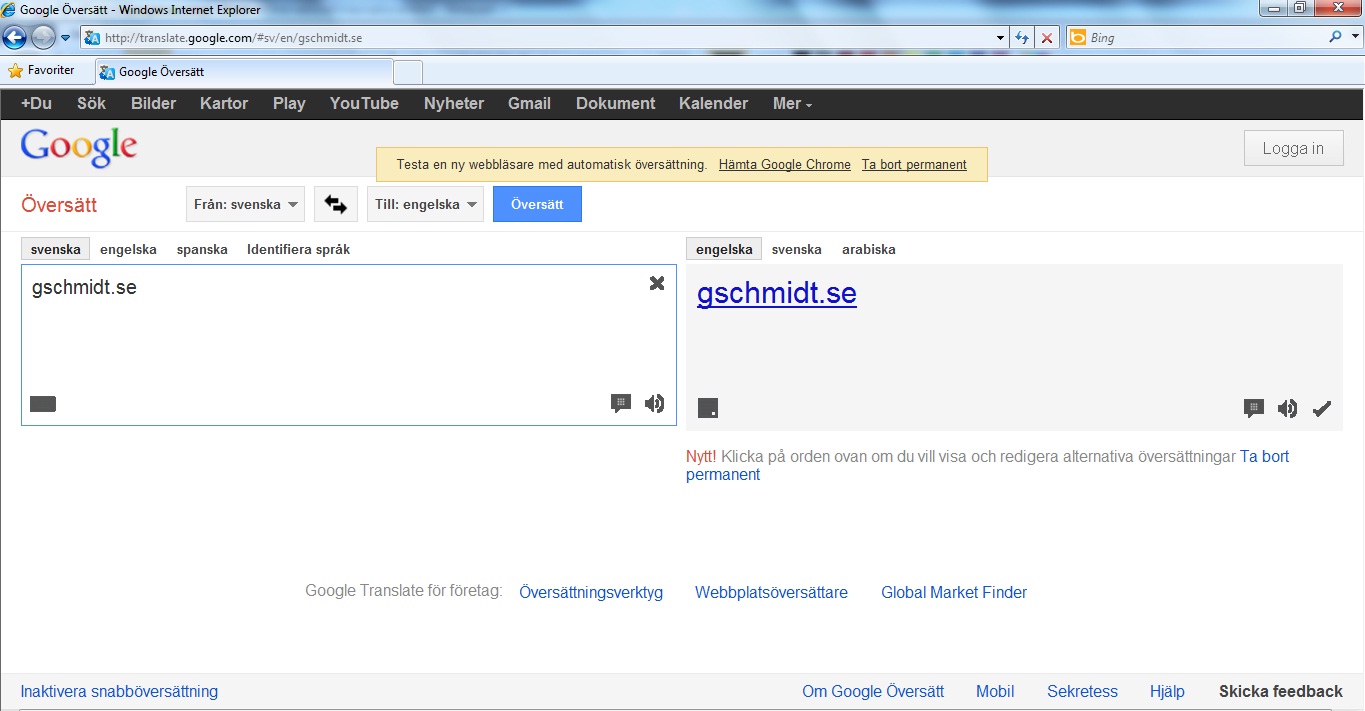Swap languages with the arrows button
Viewport: 1365px width, 711px height.
point(336,204)
